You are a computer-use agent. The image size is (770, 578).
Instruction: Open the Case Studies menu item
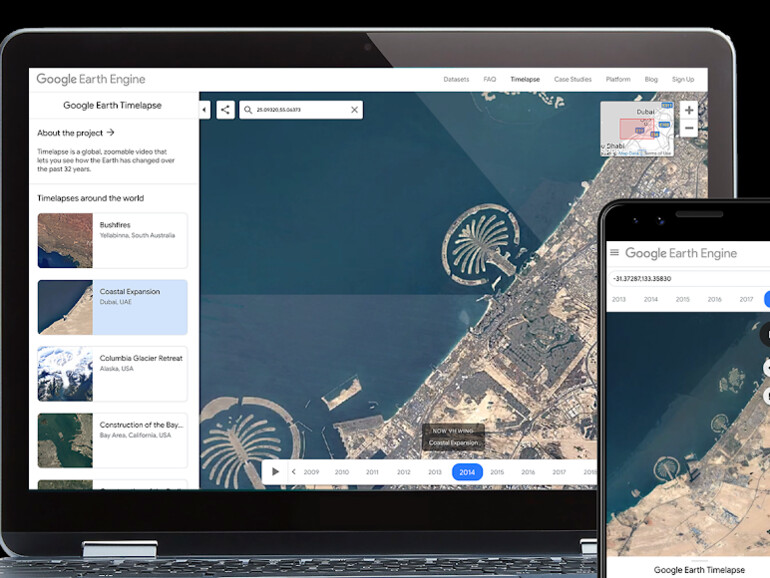(573, 79)
